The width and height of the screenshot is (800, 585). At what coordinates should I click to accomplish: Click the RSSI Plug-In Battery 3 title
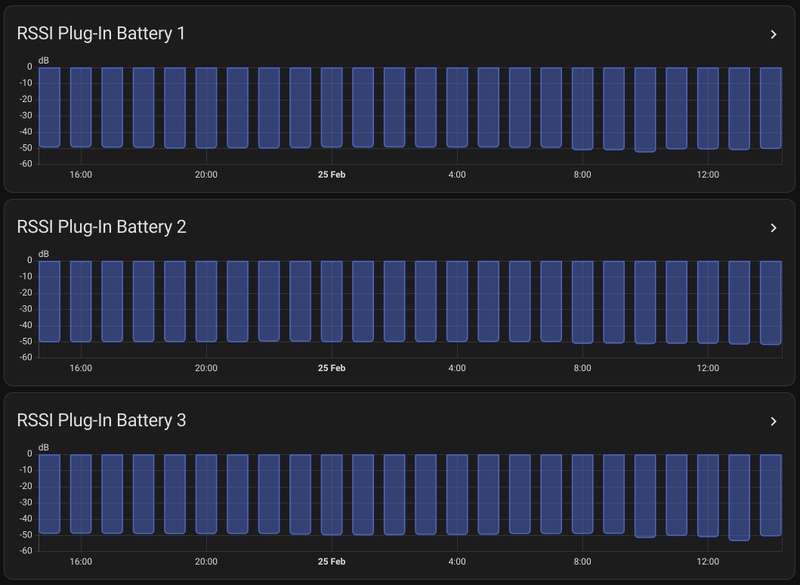[101, 421]
